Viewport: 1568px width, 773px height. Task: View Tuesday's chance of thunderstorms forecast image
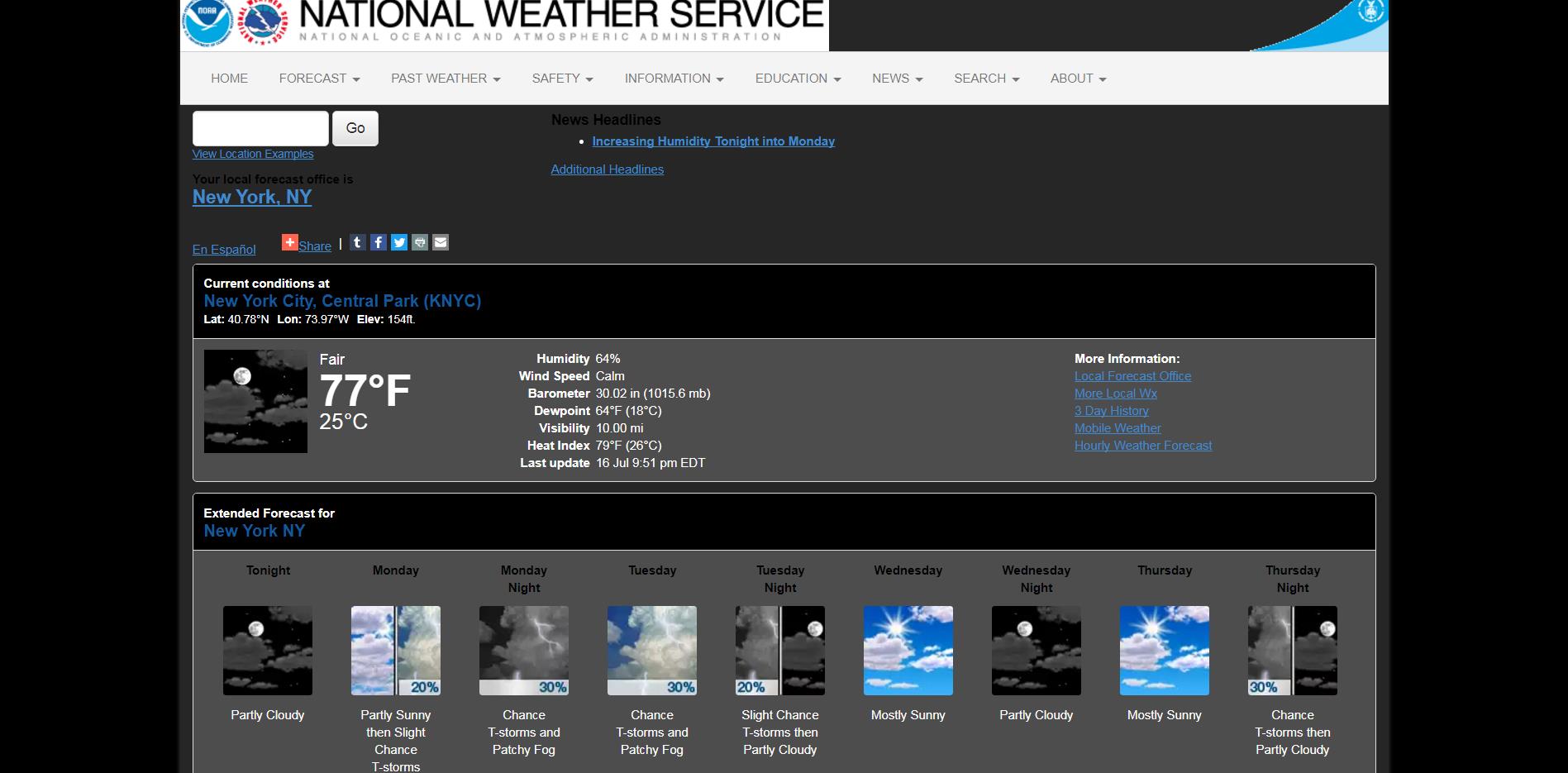coord(651,650)
